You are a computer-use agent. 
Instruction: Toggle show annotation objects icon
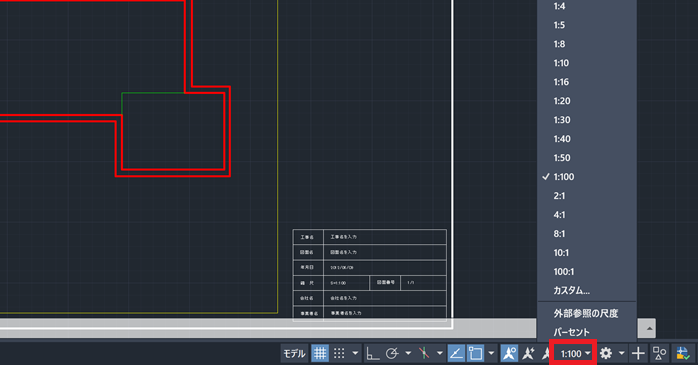pos(509,353)
